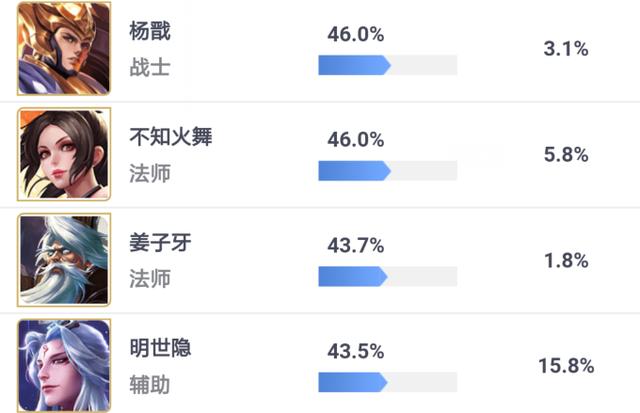
Task: Click 不知火舞's win rate progress bar
Action: click(x=388, y=171)
